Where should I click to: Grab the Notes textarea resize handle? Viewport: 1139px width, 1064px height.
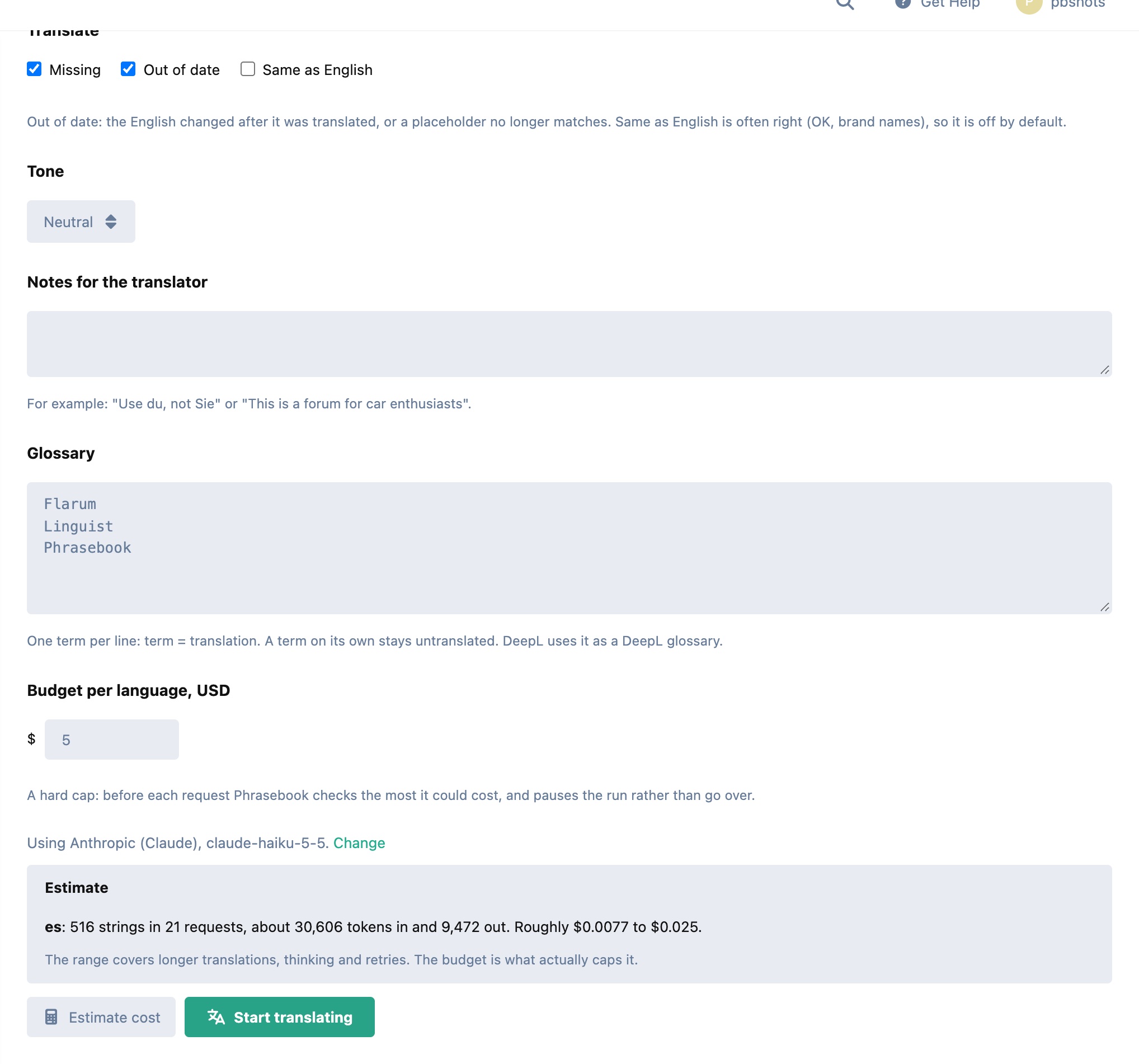1105,370
